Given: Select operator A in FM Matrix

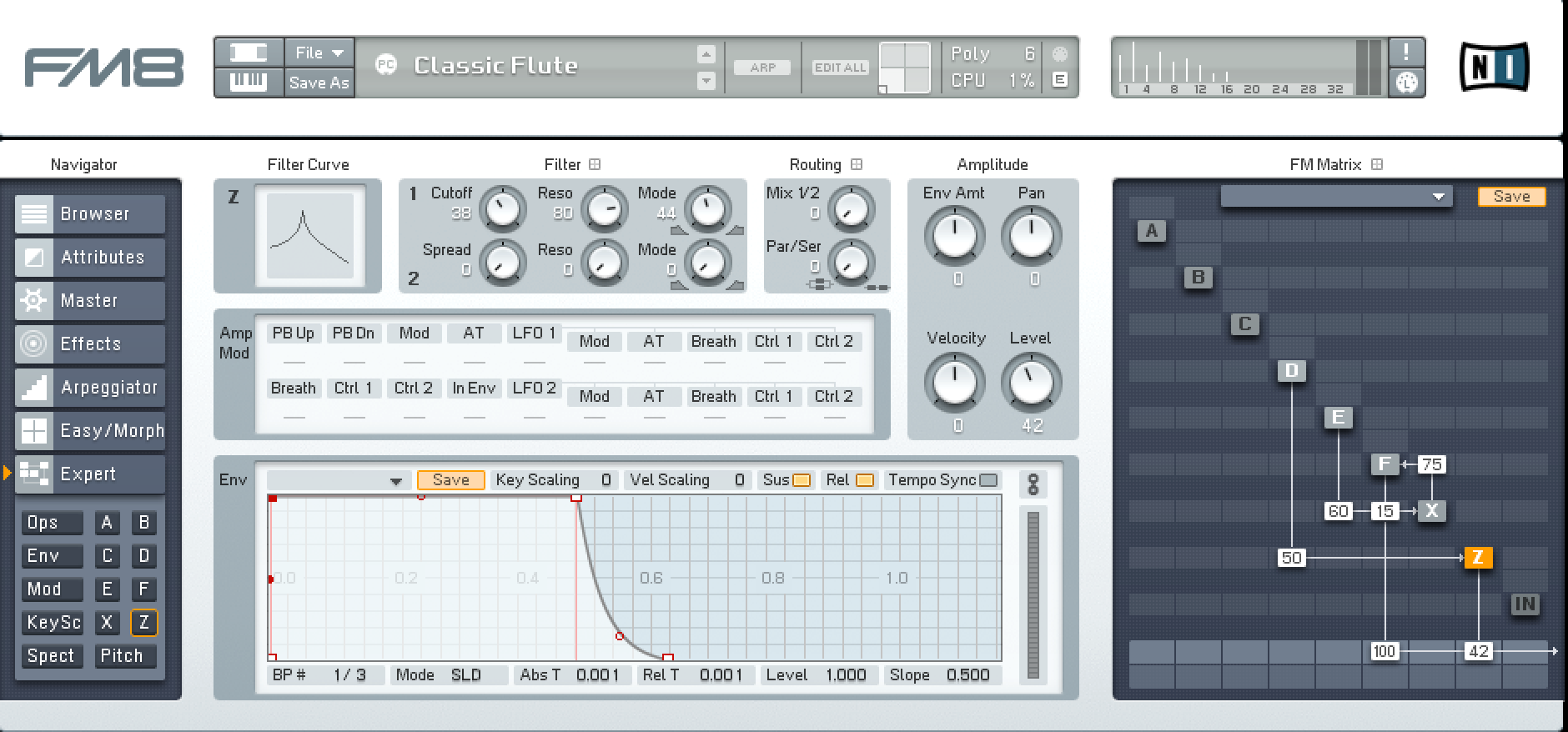Looking at the screenshot, I should [1151, 231].
